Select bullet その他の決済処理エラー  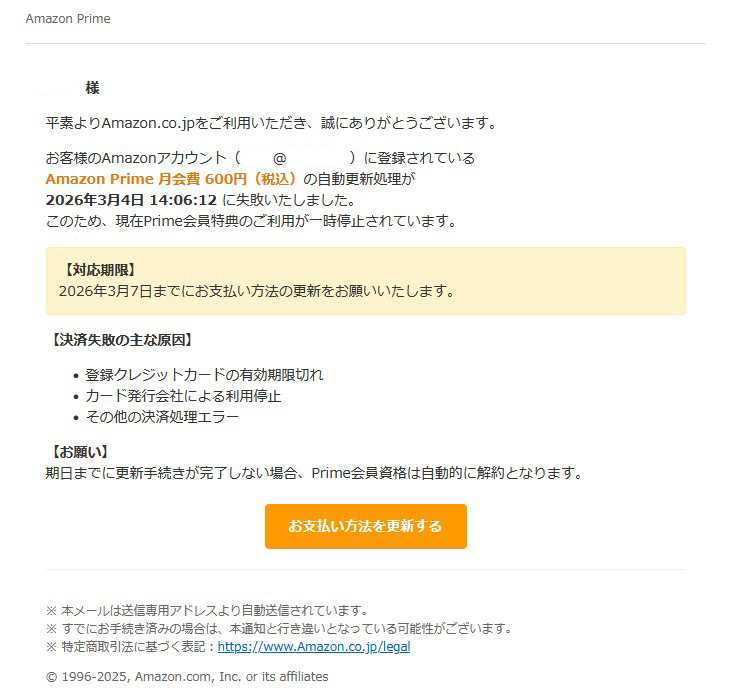[162, 417]
